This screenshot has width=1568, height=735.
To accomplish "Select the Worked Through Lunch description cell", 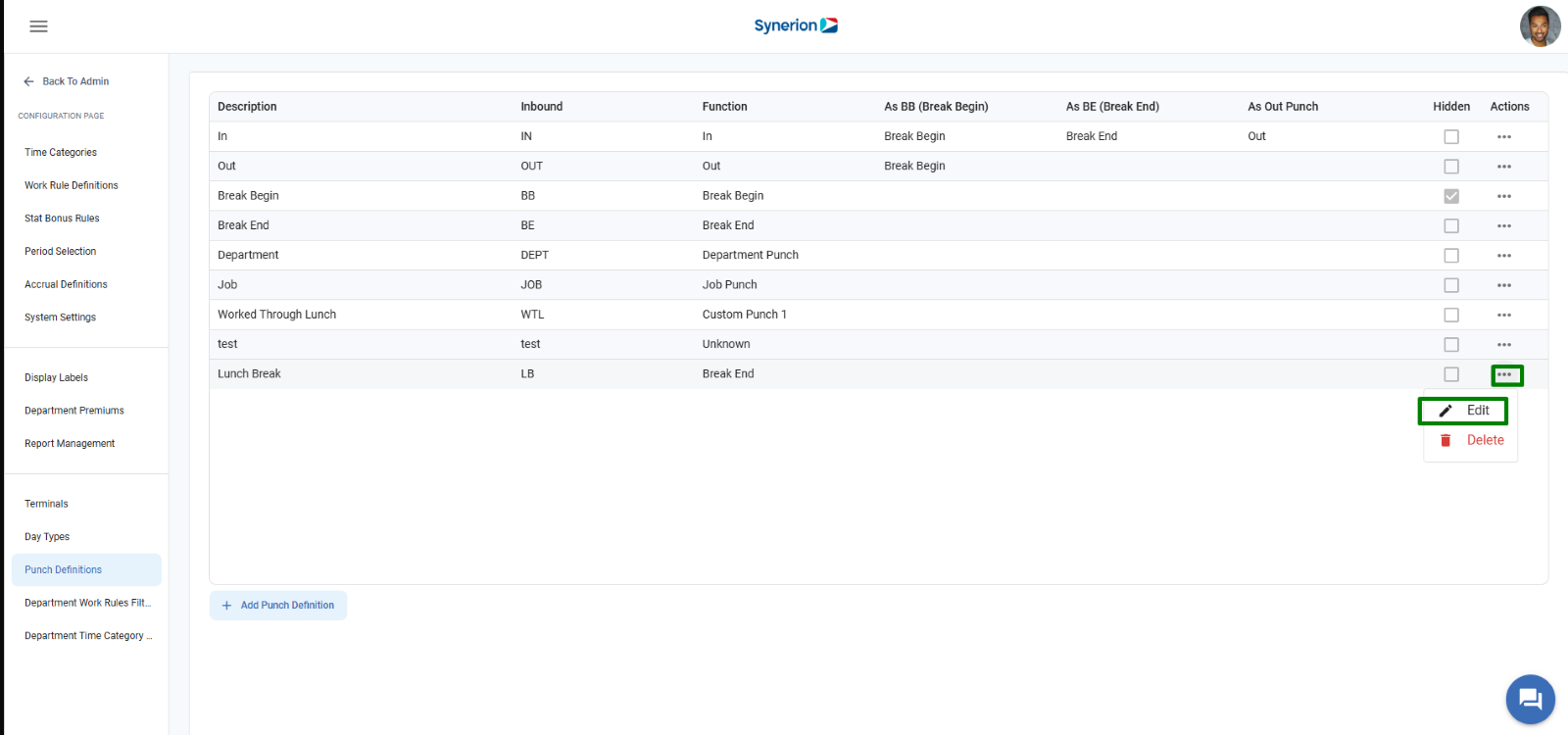I will (x=276, y=315).
